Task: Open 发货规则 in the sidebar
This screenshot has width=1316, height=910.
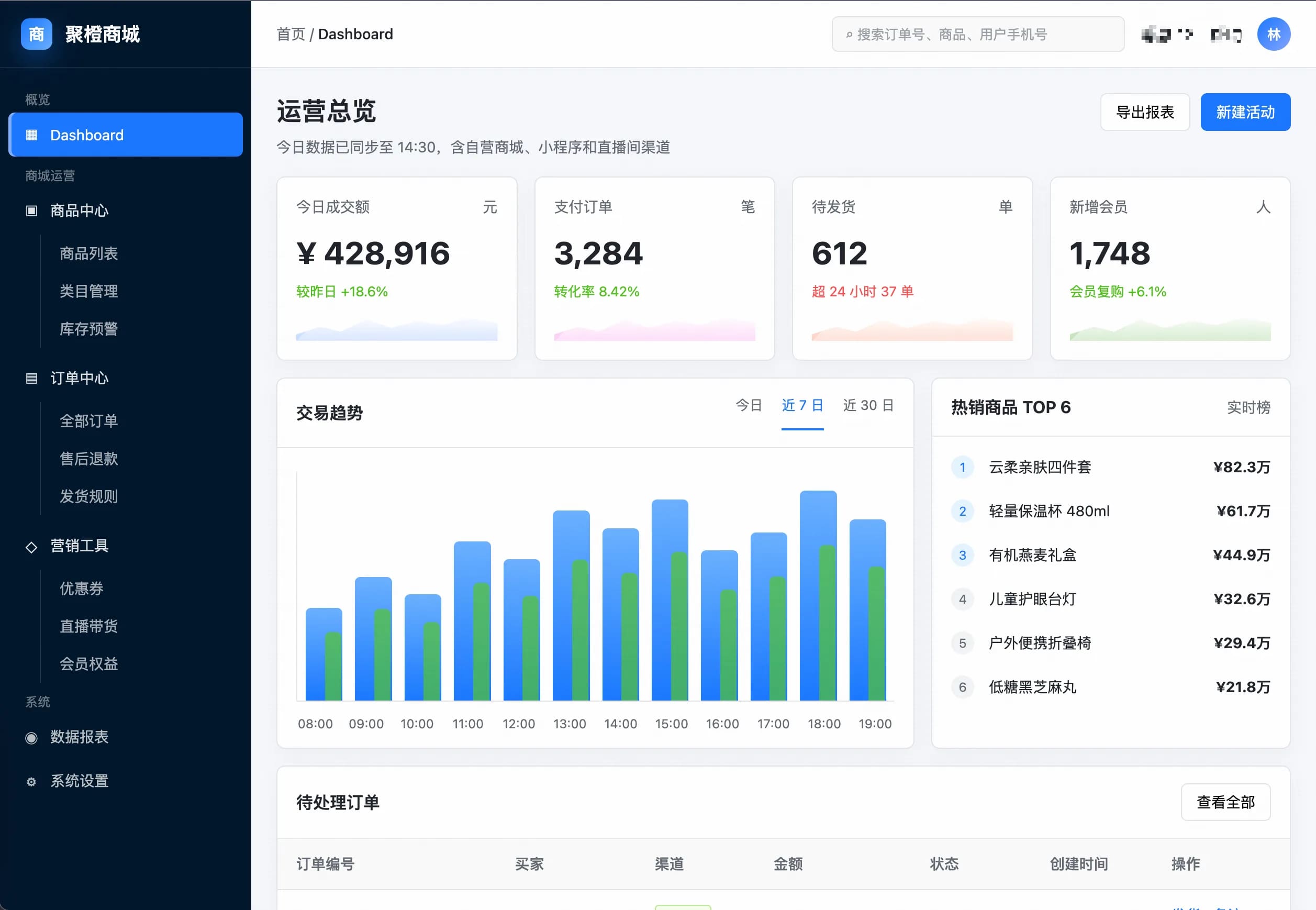Action: click(x=89, y=496)
